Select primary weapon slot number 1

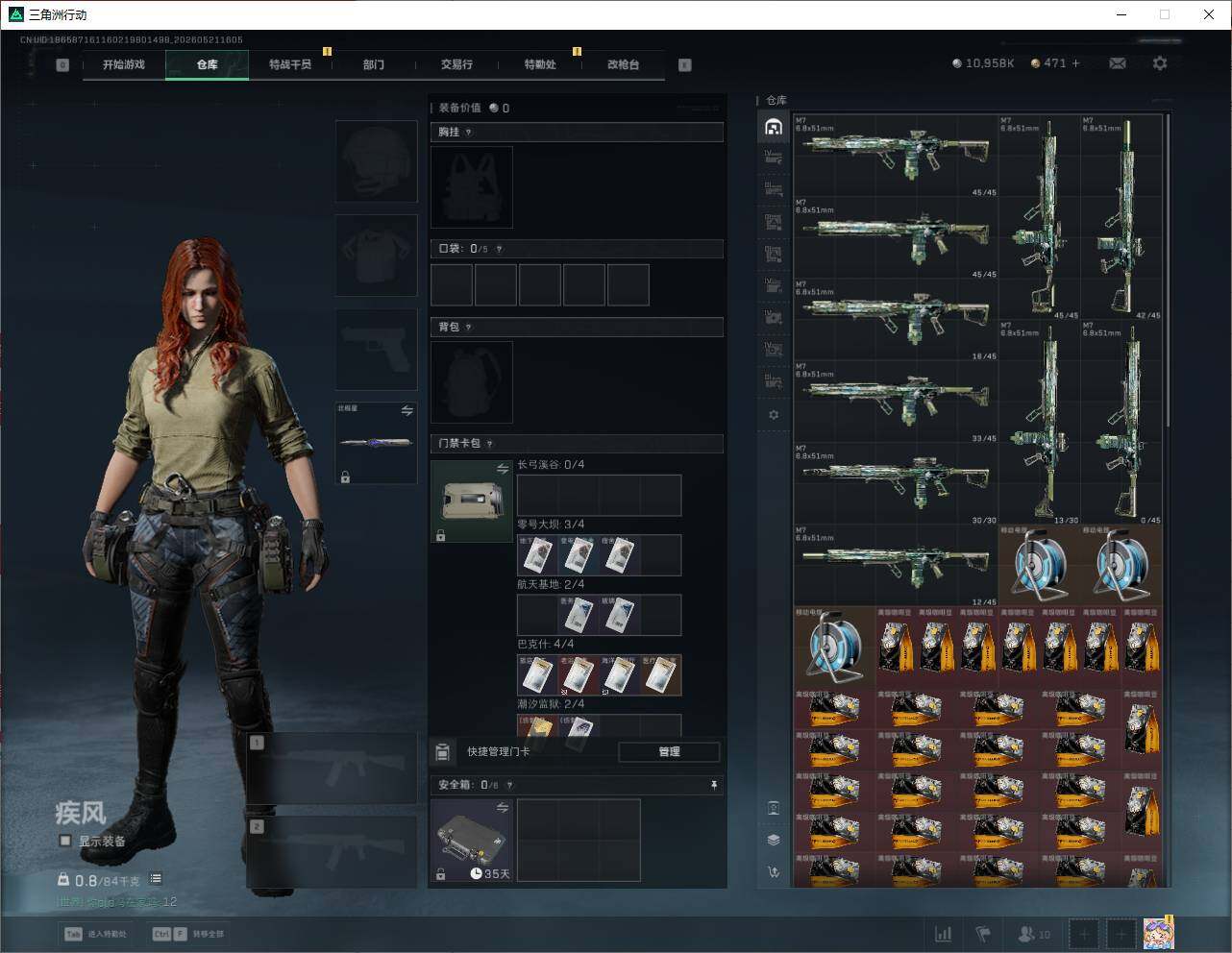332,769
